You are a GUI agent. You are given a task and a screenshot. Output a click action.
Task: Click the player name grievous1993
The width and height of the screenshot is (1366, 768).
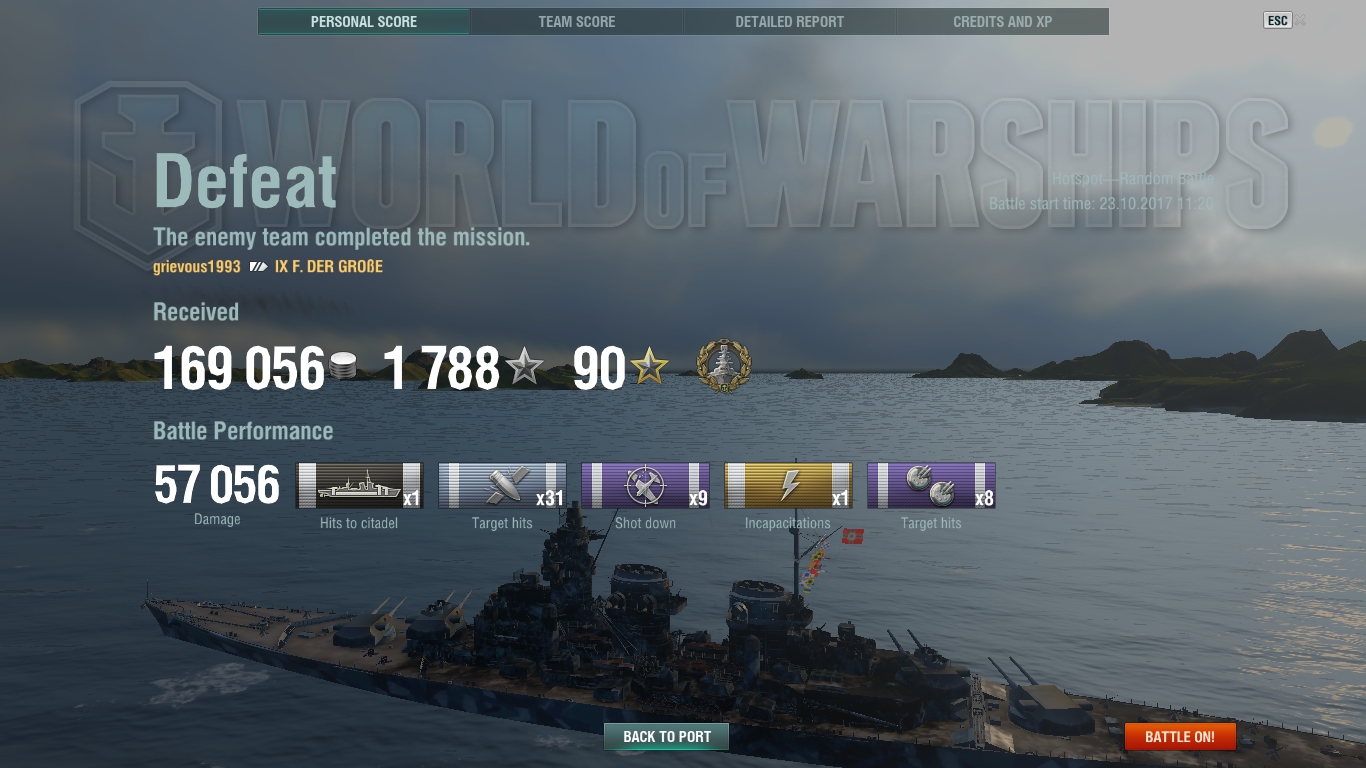click(x=197, y=267)
